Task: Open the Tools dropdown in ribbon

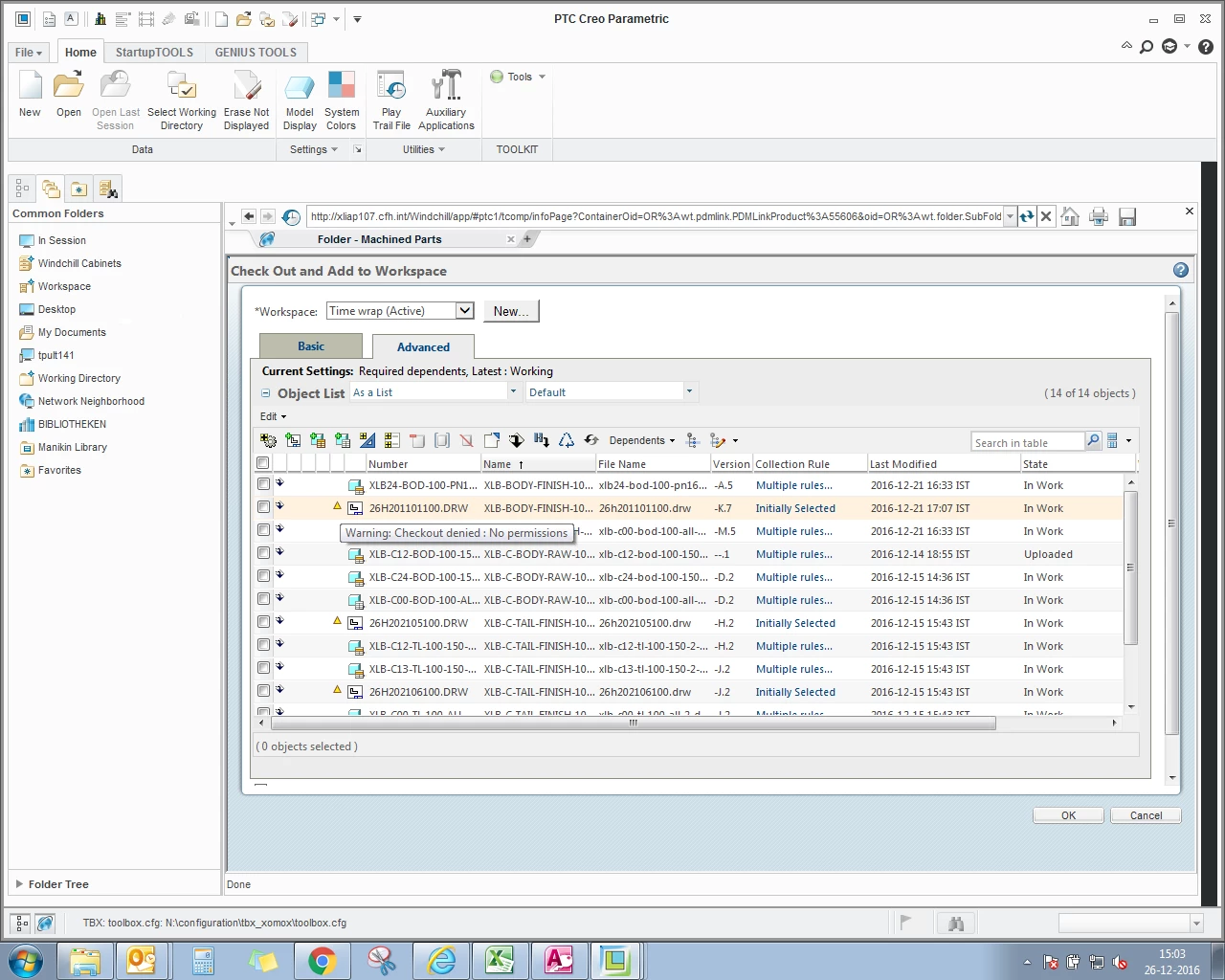Action: click(x=518, y=77)
